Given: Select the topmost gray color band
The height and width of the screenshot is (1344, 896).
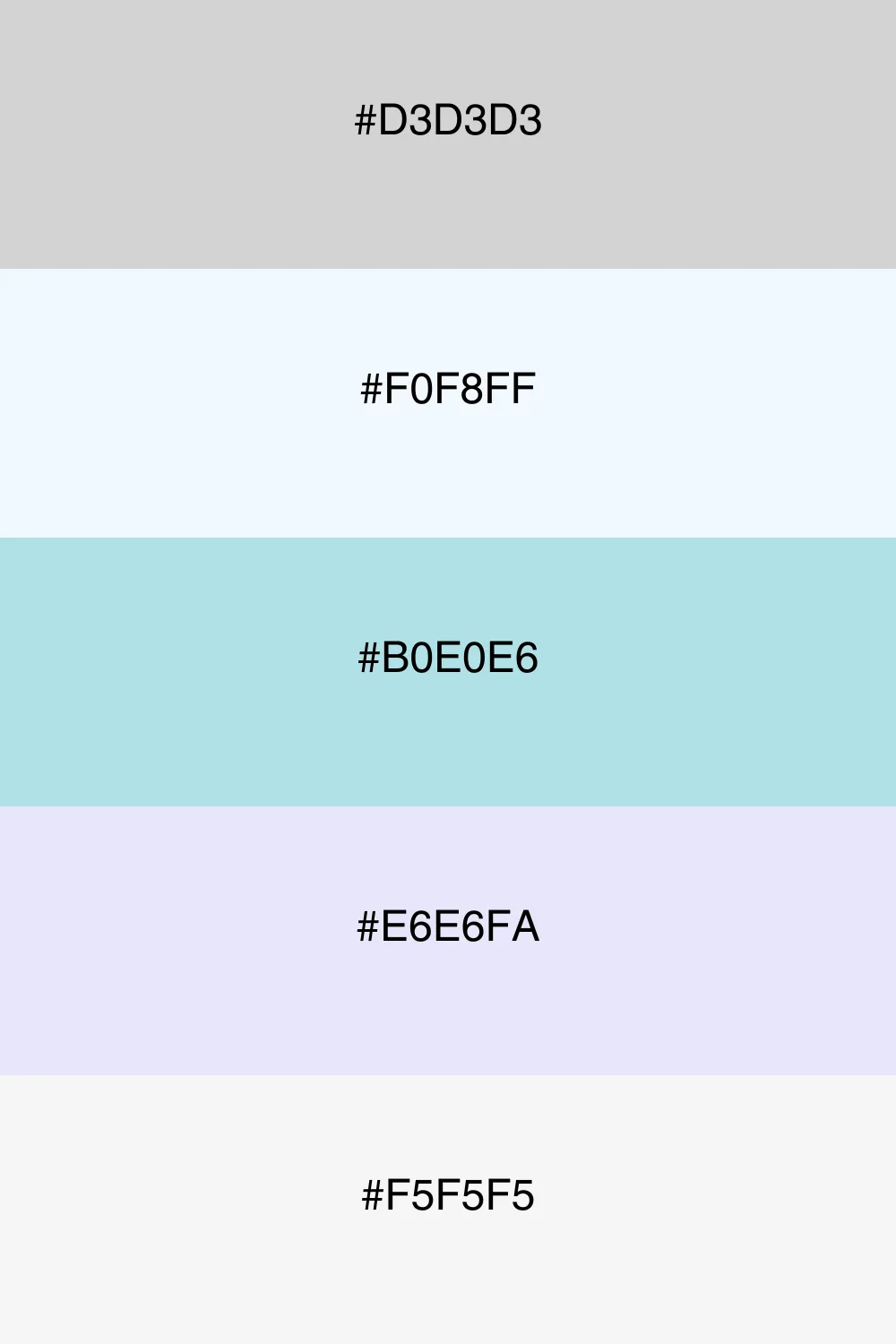Looking at the screenshot, I should pos(448,134).
